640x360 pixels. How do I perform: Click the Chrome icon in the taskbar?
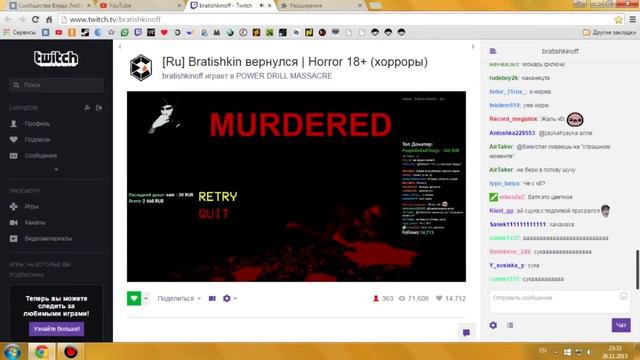[x=41, y=351]
